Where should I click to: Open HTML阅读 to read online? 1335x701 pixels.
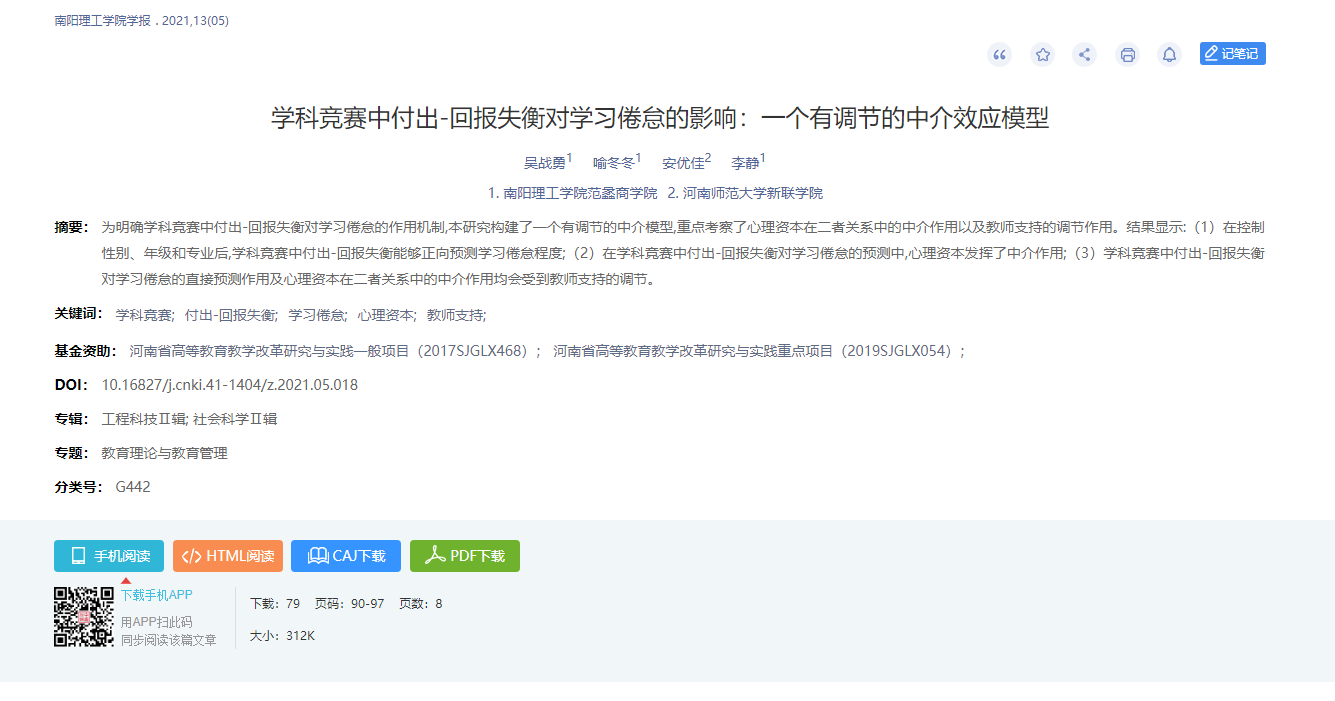pyautogui.click(x=228, y=556)
